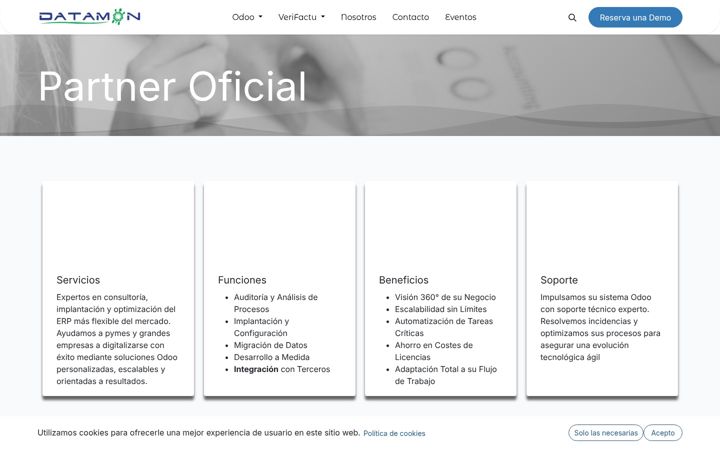Click the Servicios description paragraph
This screenshot has width=720, height=450.
tap(117, 339)
